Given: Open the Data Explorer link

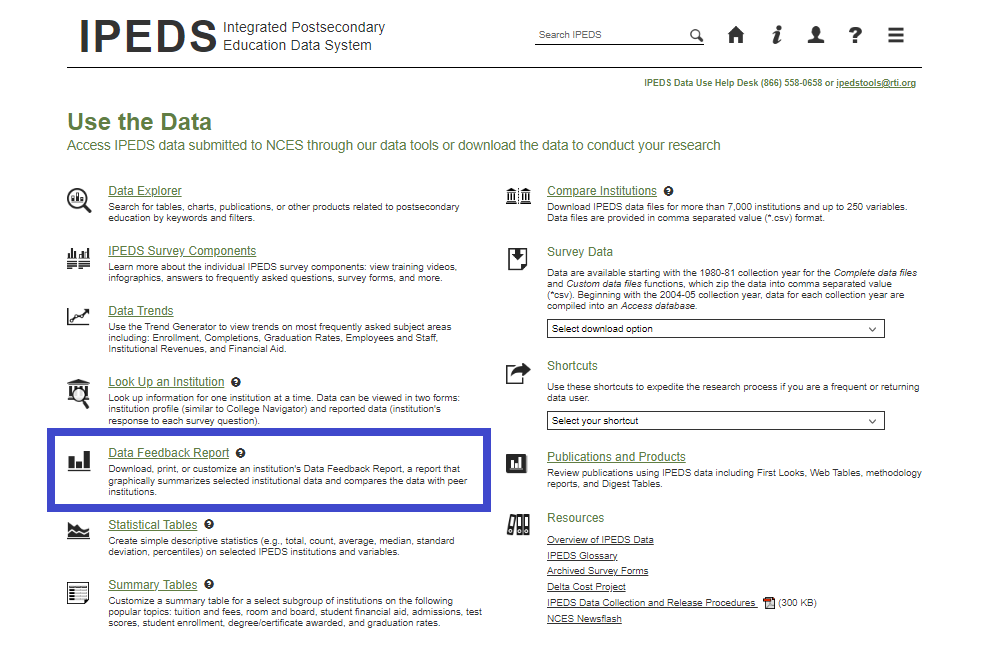Looking at the screenshot, I should click(145, 191).
